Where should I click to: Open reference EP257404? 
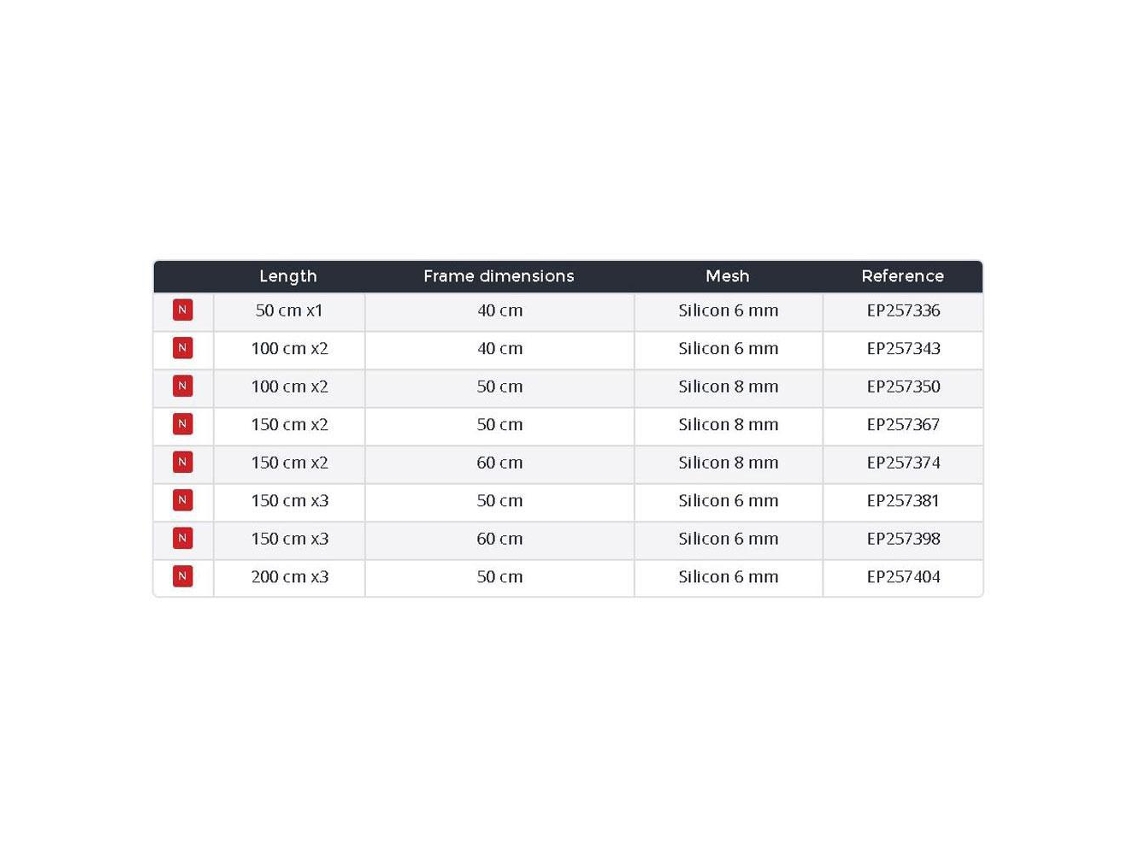903,577
